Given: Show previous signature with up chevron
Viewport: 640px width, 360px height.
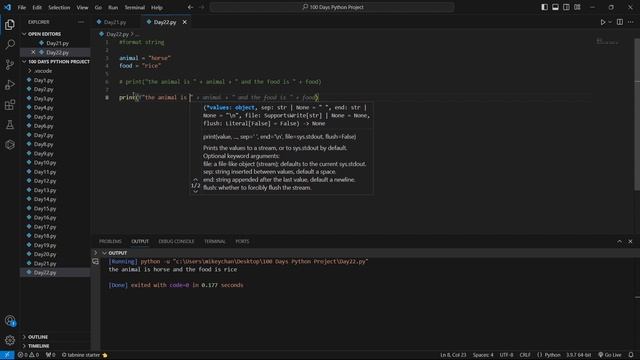Looking at the screenshot, I should click(x=196, y=180).
